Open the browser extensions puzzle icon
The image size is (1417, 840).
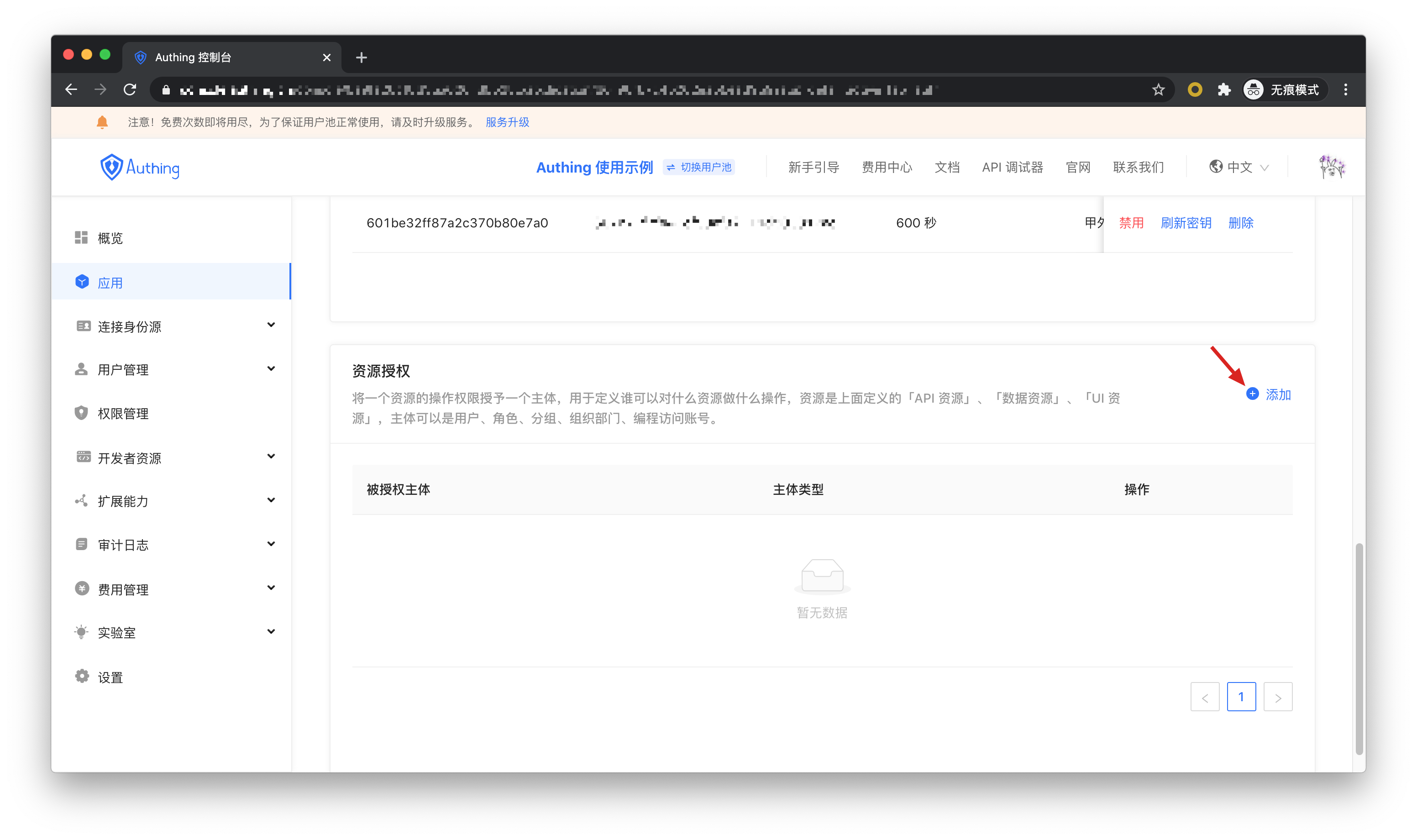click(1224, 89)
